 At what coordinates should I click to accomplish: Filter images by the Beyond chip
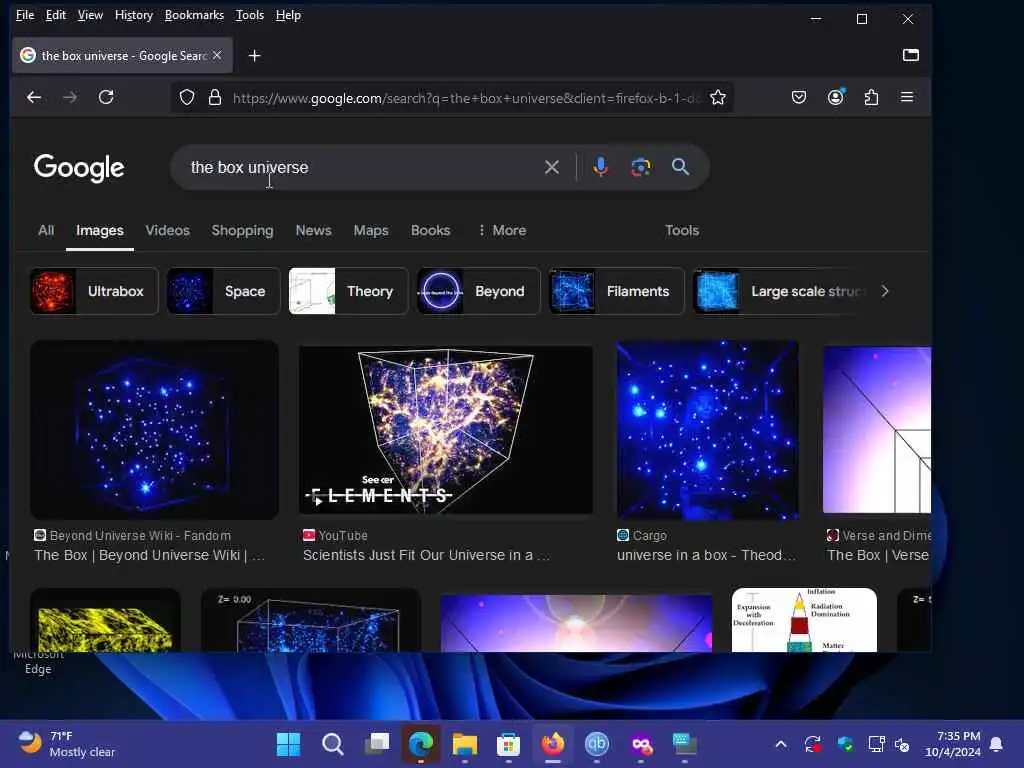(479, 291)
